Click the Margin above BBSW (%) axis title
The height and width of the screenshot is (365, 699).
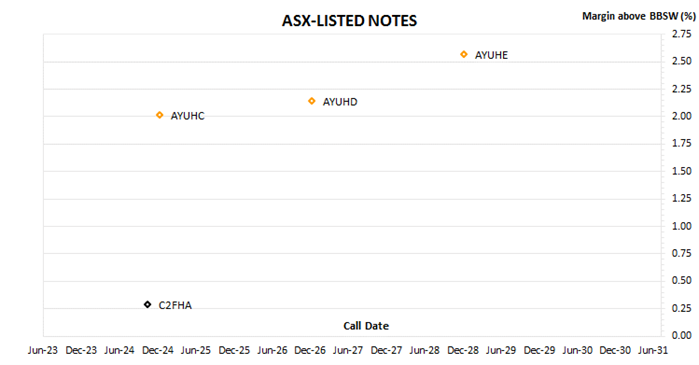point(639,16)
